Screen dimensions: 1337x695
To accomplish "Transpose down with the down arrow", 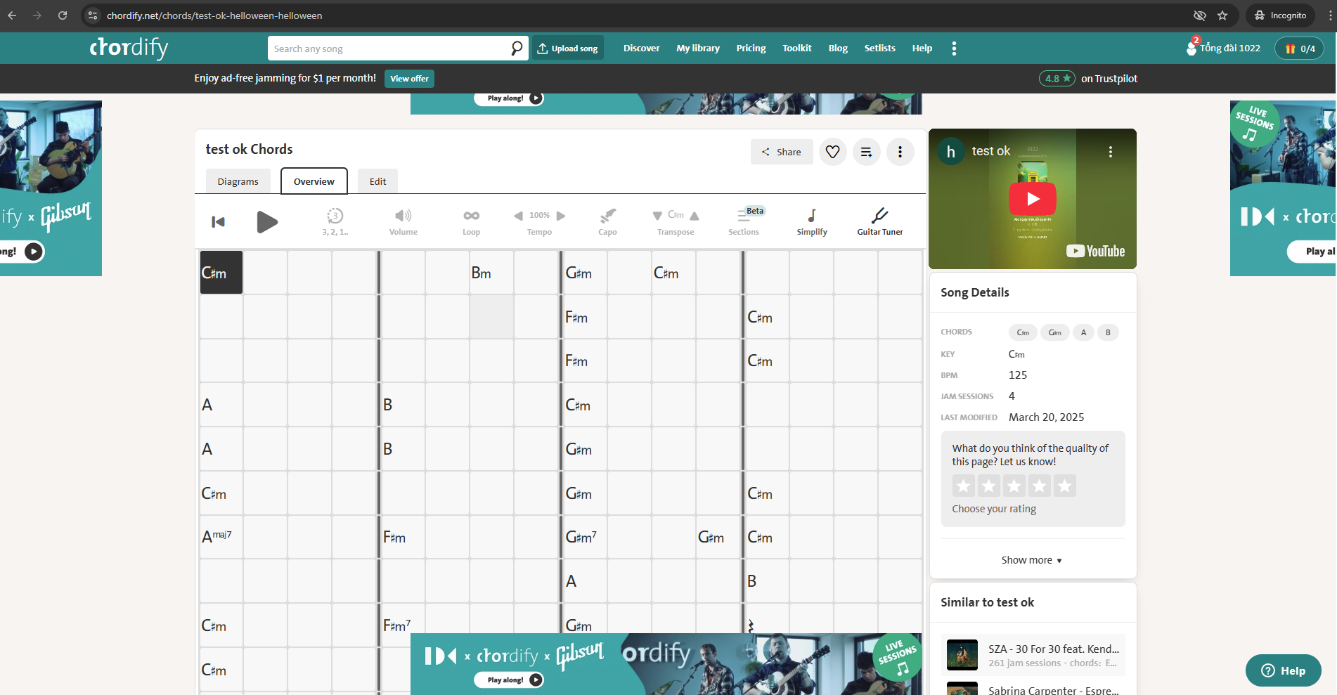I will point(657,215).
